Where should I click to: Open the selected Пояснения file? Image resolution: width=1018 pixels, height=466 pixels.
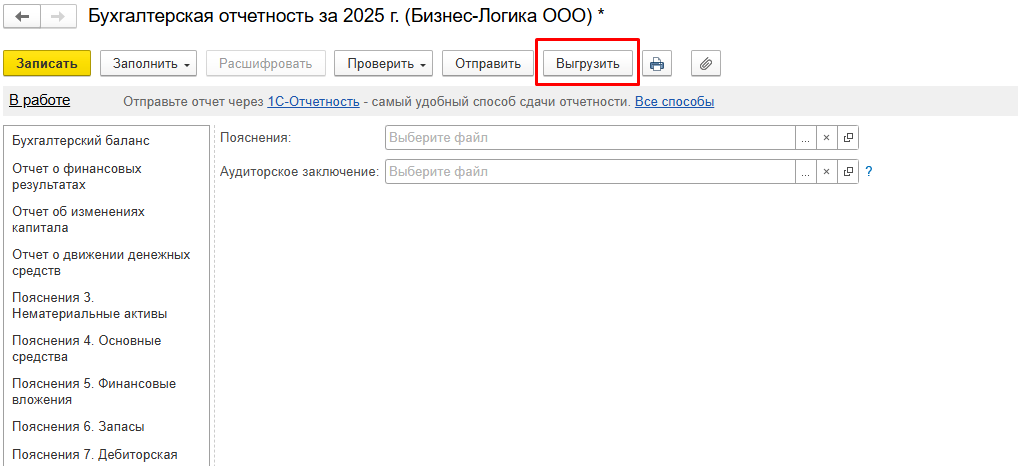[847, 138]
